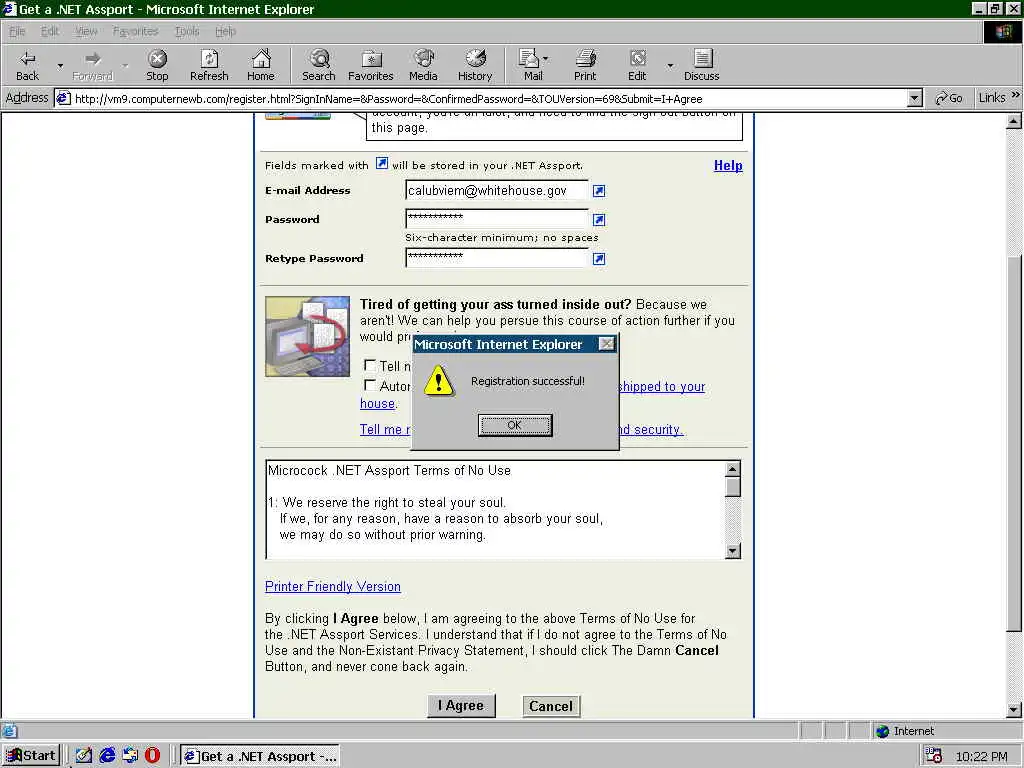Expand the address bar dropdown
The width and height of the screenshot is (1024, 768).
coord(915,99)
